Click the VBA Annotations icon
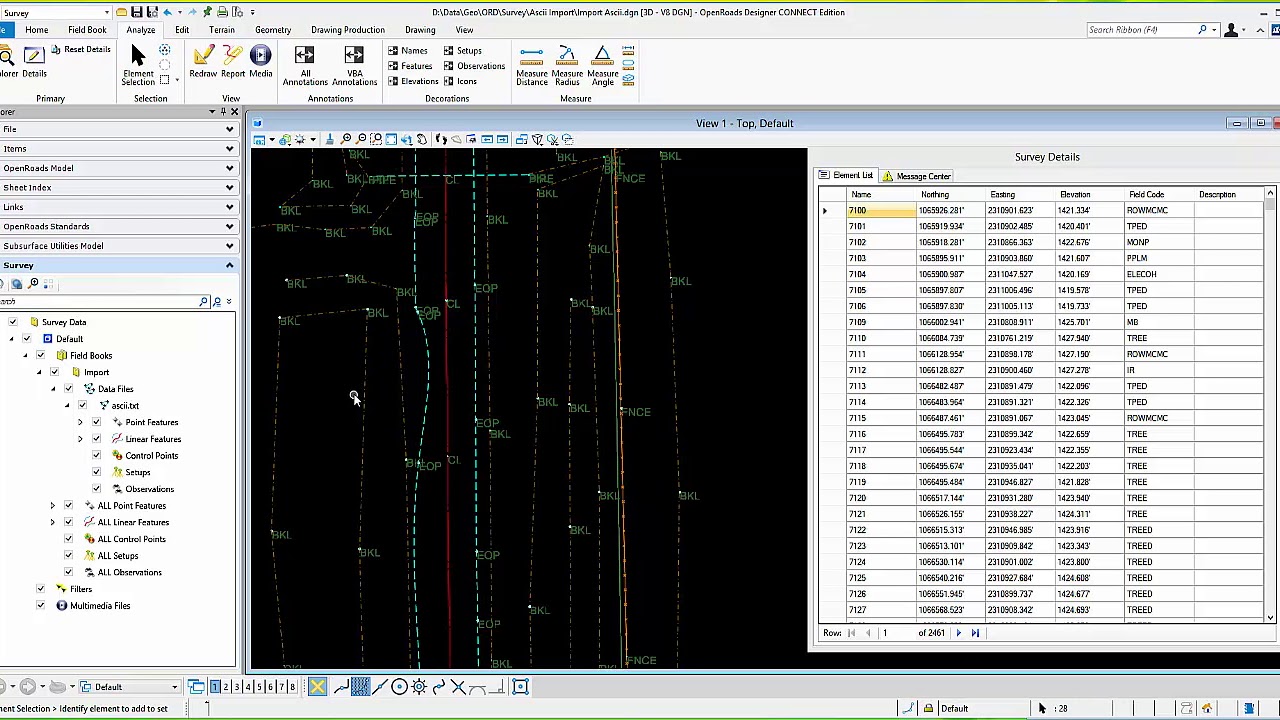This screenshot has width=1280, height=720. 354,56
